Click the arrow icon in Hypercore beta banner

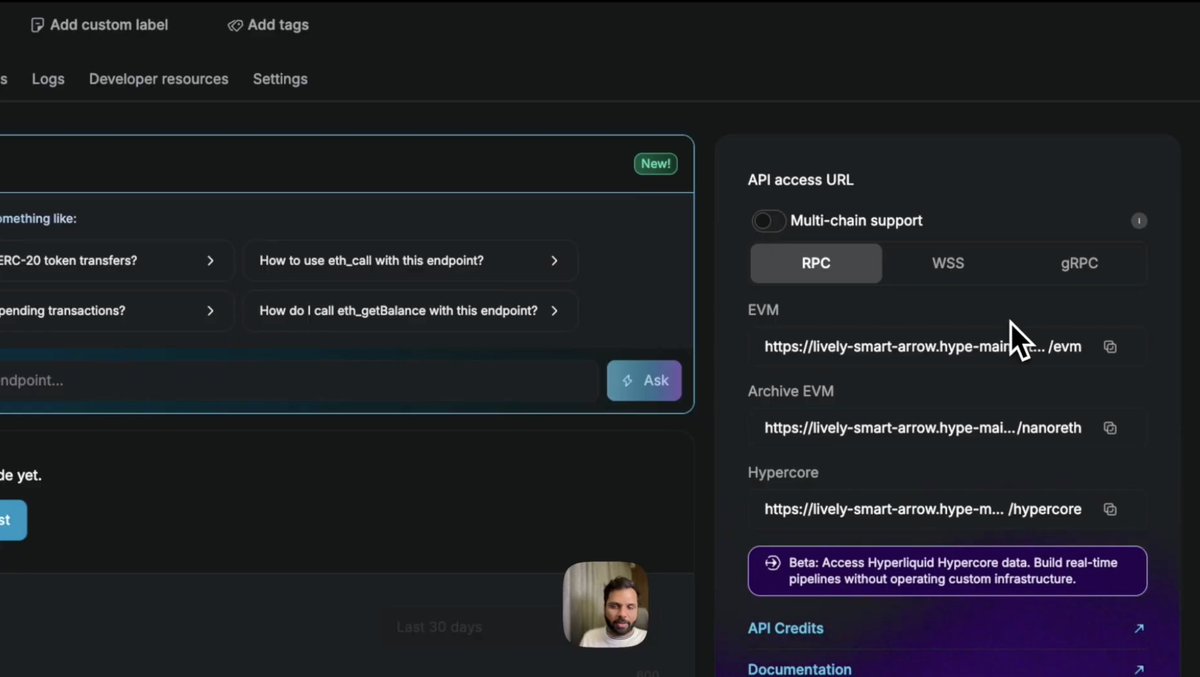click(x=772, y=563)
